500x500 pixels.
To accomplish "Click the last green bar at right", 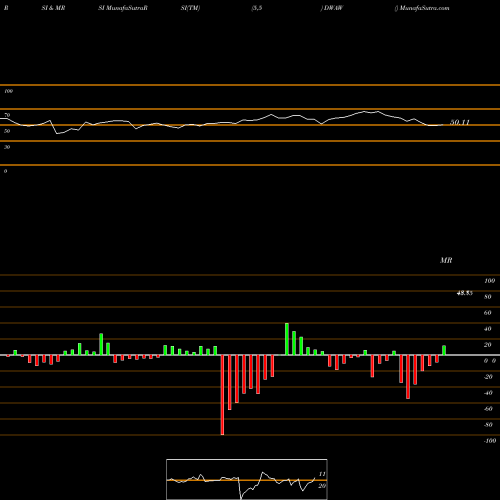I will point(444,350).
